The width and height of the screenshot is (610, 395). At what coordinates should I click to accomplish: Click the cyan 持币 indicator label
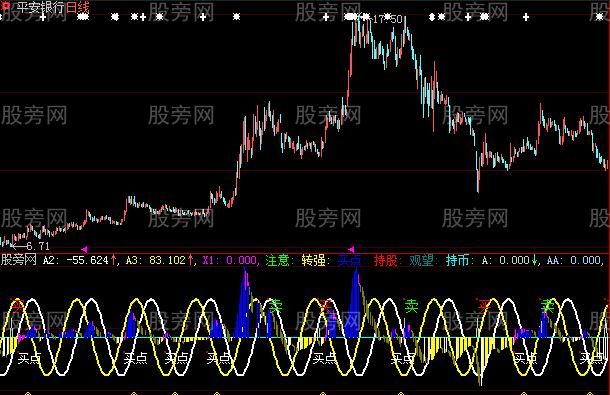[458, 260]
